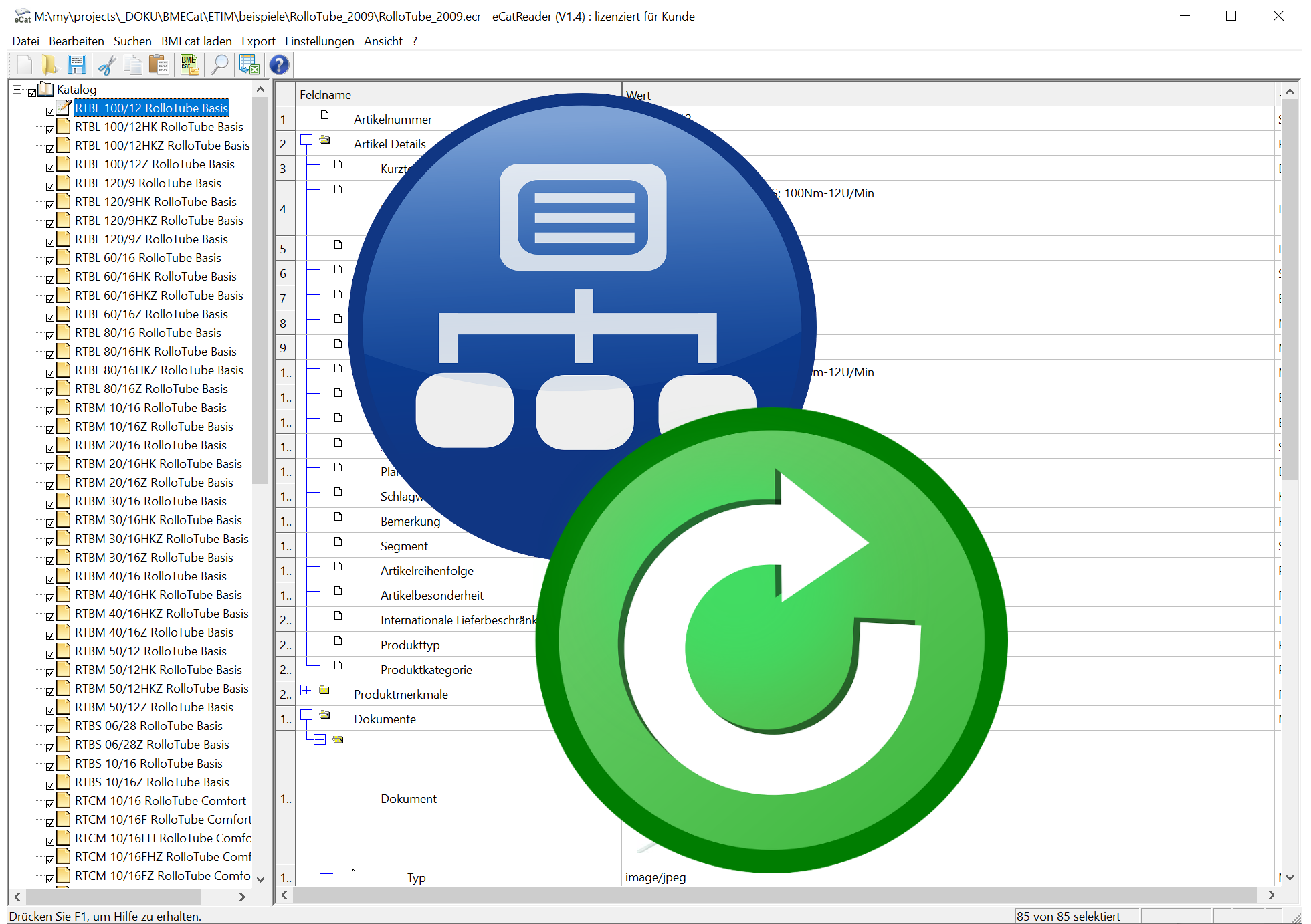The width and height of the screenshot is (1311, 924).
Task: Save the catalog with the floppy disk icon
Action: click(76, 65)
